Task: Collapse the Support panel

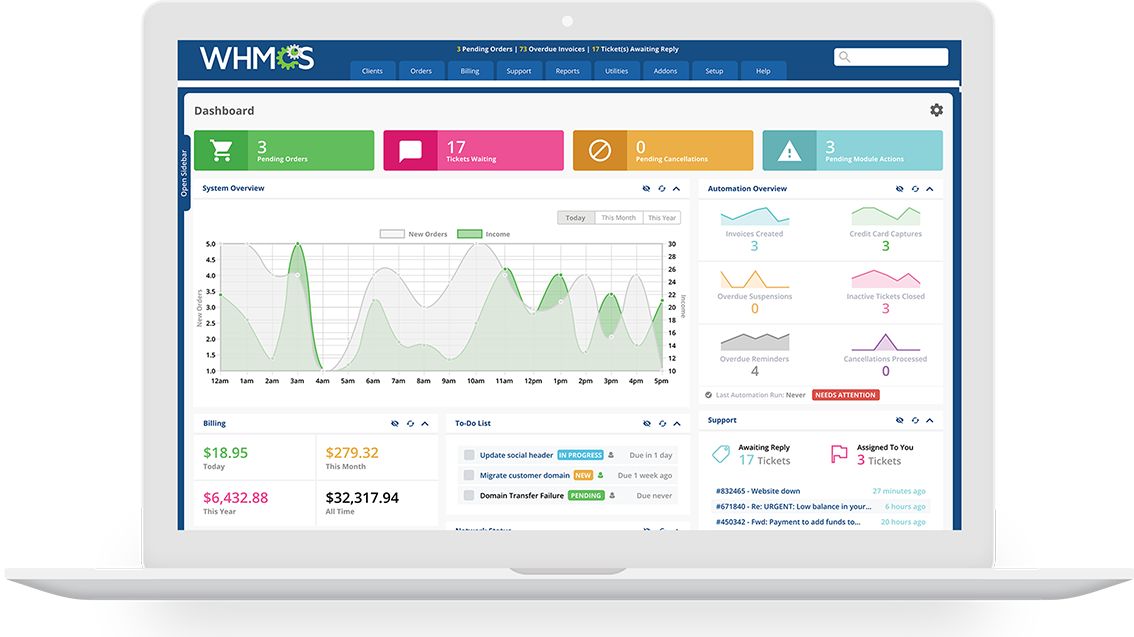Action: (930, 420)
